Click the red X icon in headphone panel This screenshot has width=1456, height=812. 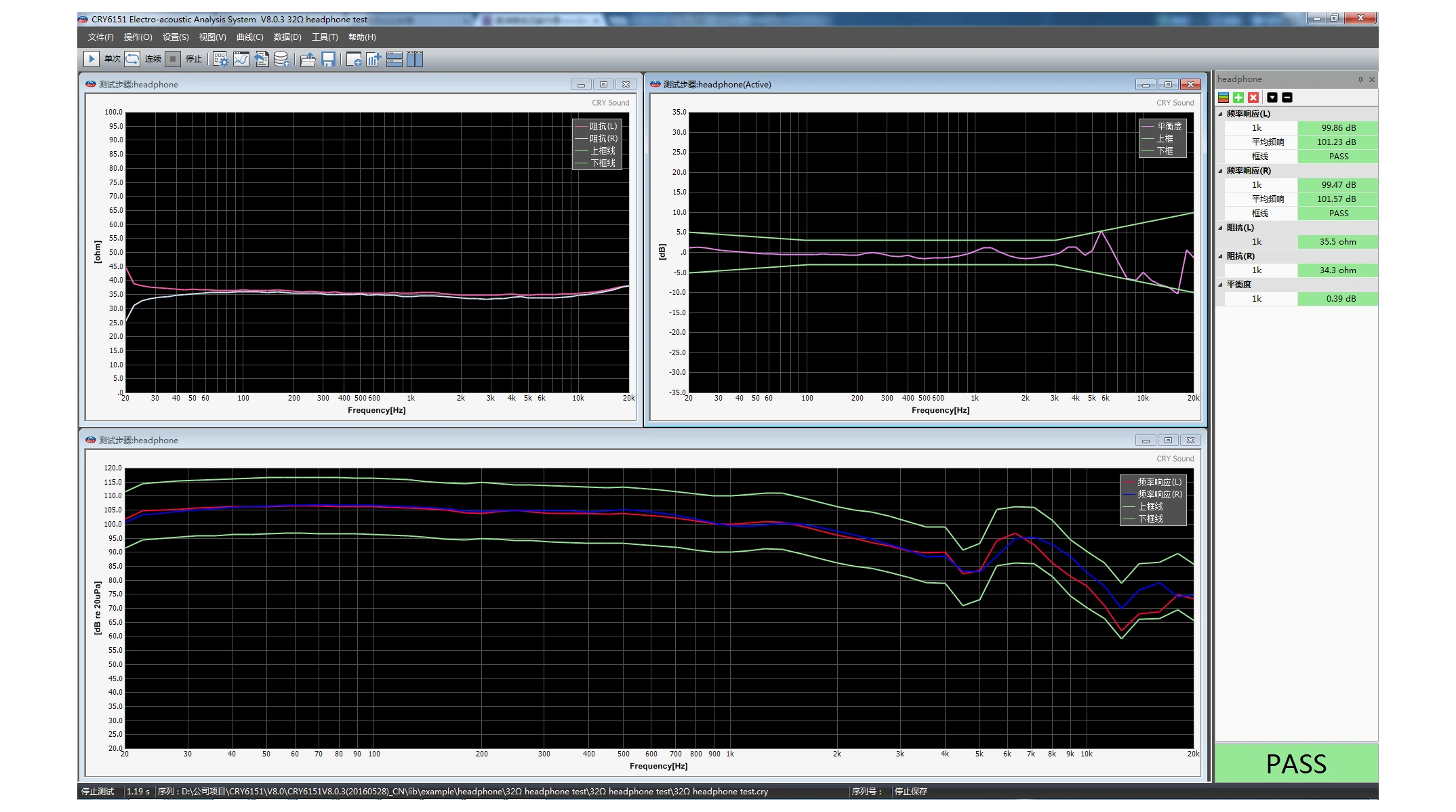[x=1253, y=98]
